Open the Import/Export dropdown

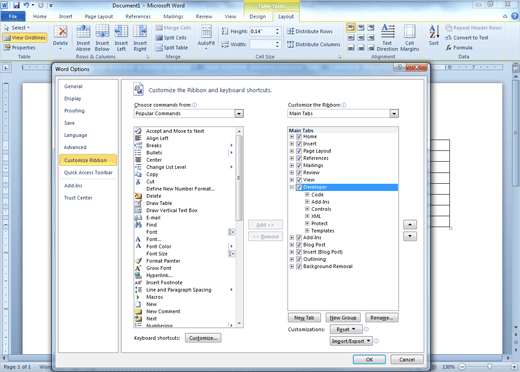pyautogui.click(x=351, y=341)
